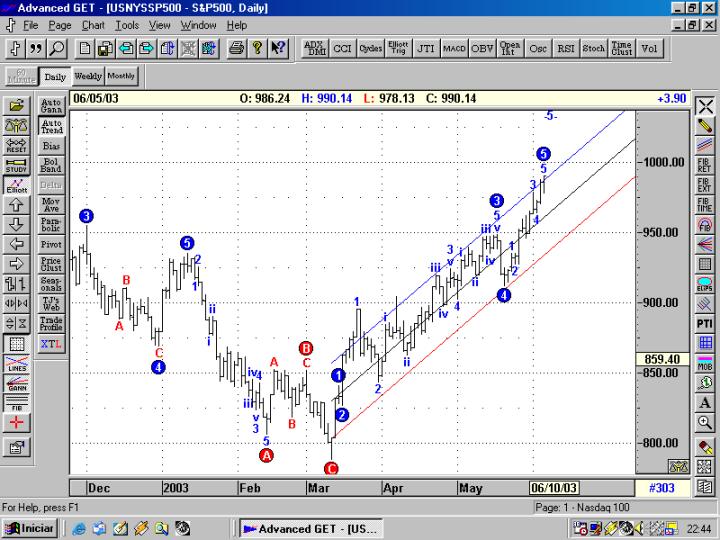720x540 pixels.
Task: Select the MOB tool icon
Action: [704, 363]
